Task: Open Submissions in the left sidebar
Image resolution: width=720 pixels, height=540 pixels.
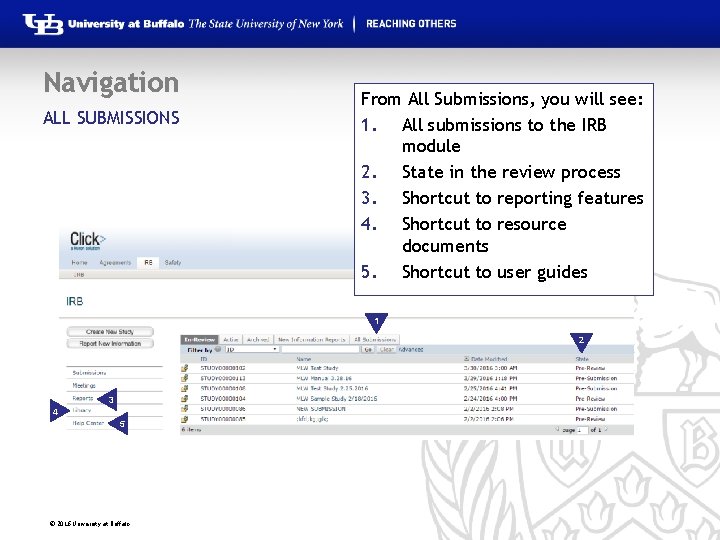Action: click(x=89, y=373)
